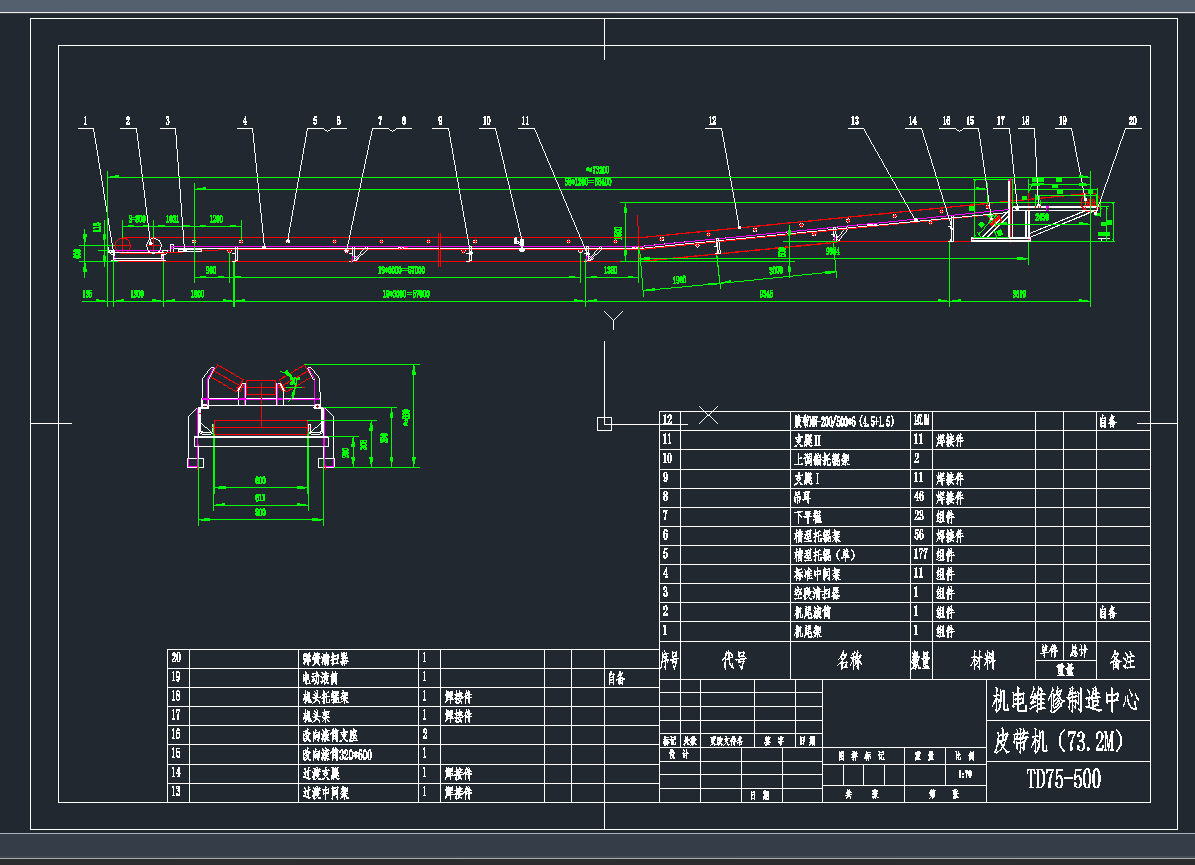Viewport: 1195px width, 865px height.
Task: Select the quantity 46 in row 8
Action: click(919, 497)
